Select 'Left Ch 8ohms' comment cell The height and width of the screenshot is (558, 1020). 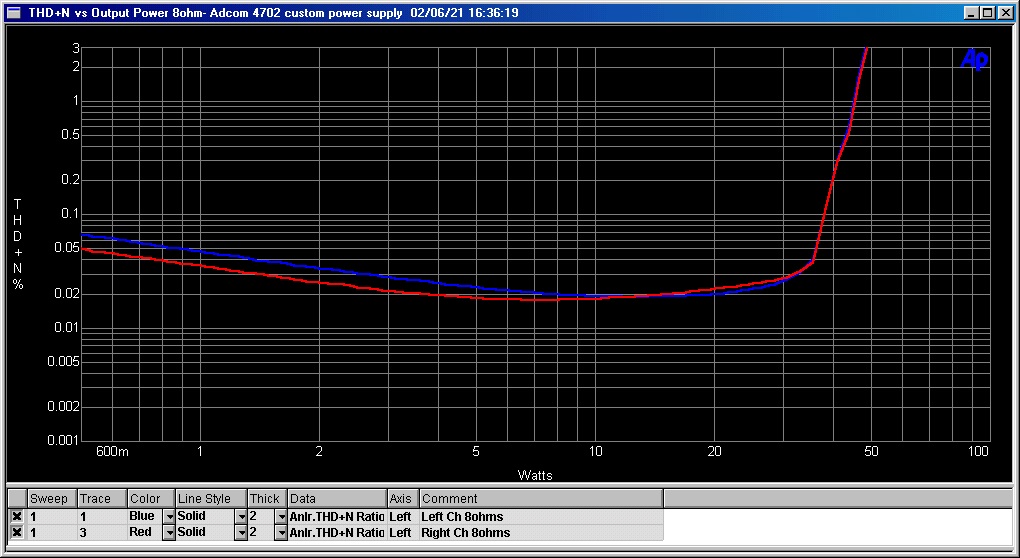tap(541, 516)
